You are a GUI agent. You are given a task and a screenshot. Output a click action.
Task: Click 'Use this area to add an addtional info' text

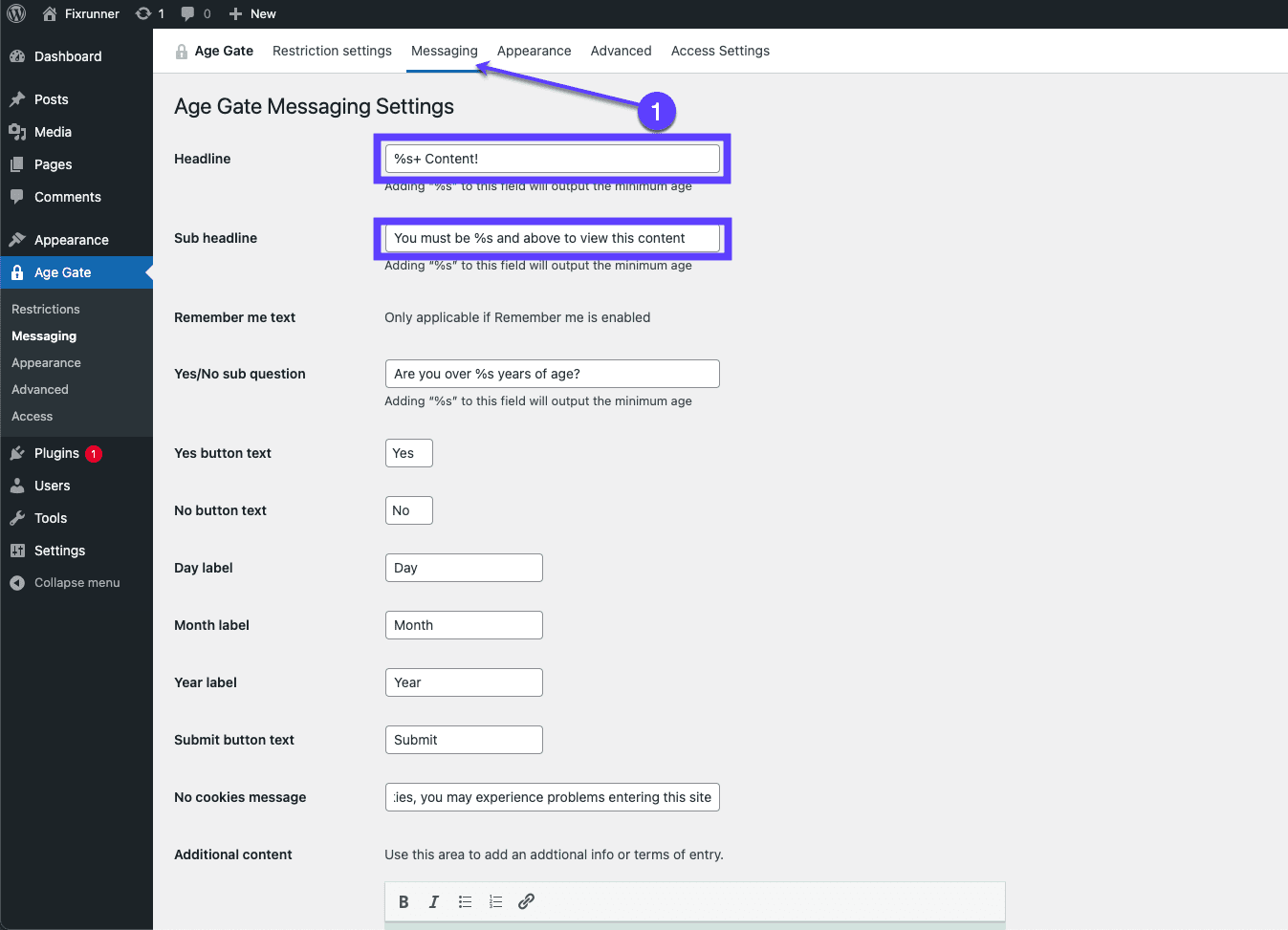(x=554, y=854)
